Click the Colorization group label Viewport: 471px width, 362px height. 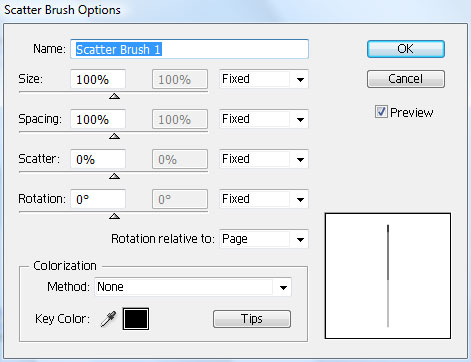(65, 266)
